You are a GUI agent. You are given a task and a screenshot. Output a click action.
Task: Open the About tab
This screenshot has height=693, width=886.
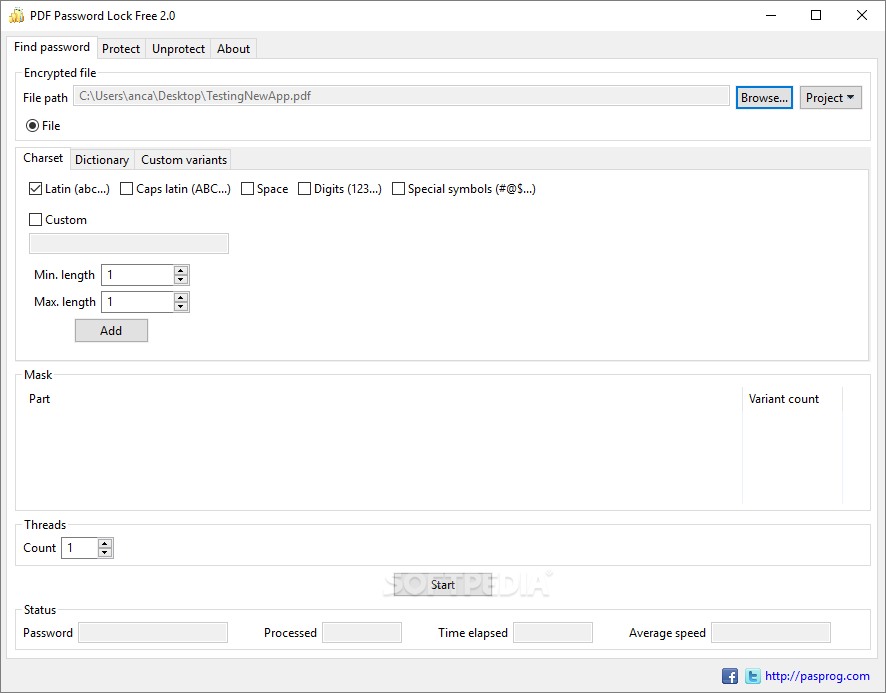coord(233,49)
